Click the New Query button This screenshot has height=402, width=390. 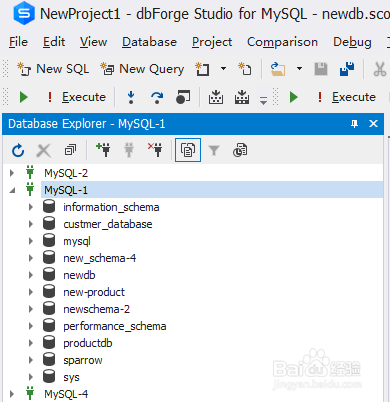(x=142, y=69)
